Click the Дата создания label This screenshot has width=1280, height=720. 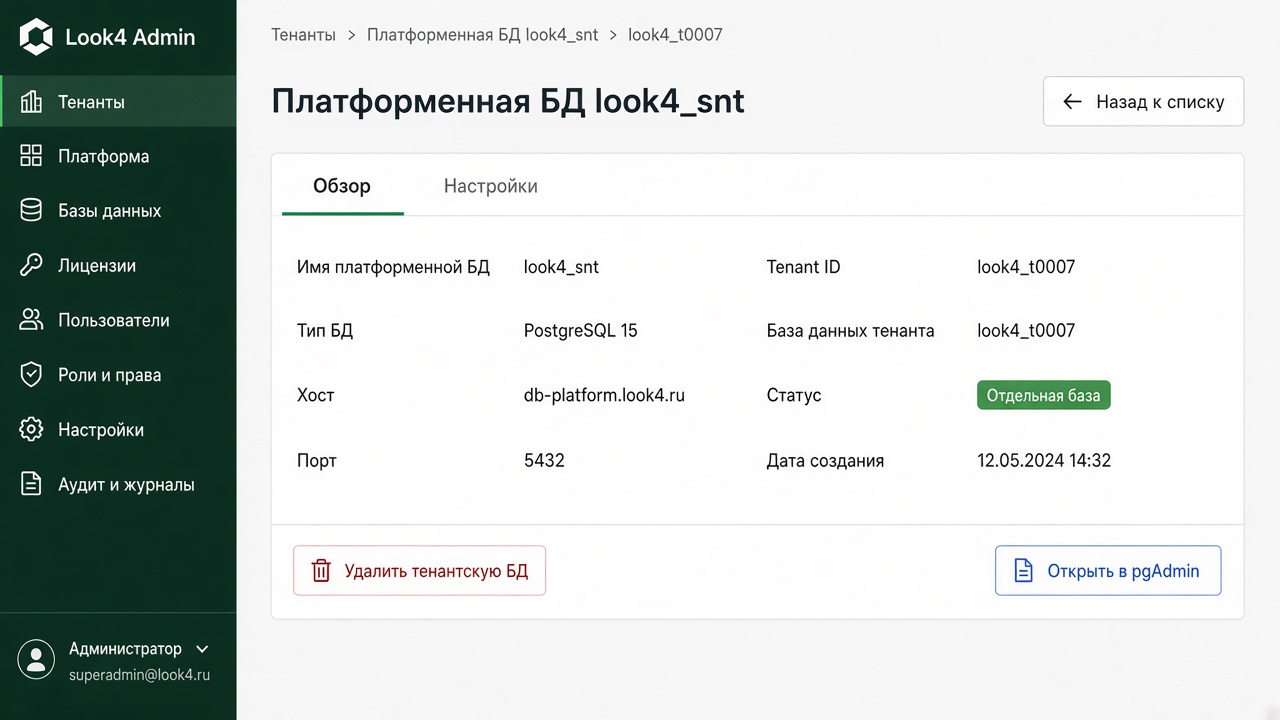(825, 461)
